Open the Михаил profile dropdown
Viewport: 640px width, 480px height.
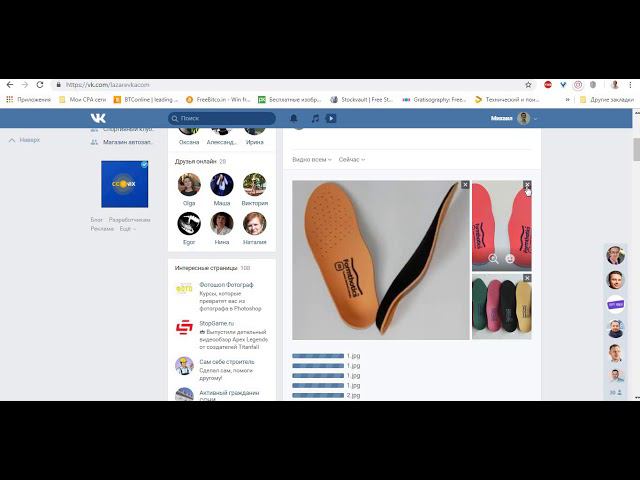pyautogui.click(x=514, y=118)
